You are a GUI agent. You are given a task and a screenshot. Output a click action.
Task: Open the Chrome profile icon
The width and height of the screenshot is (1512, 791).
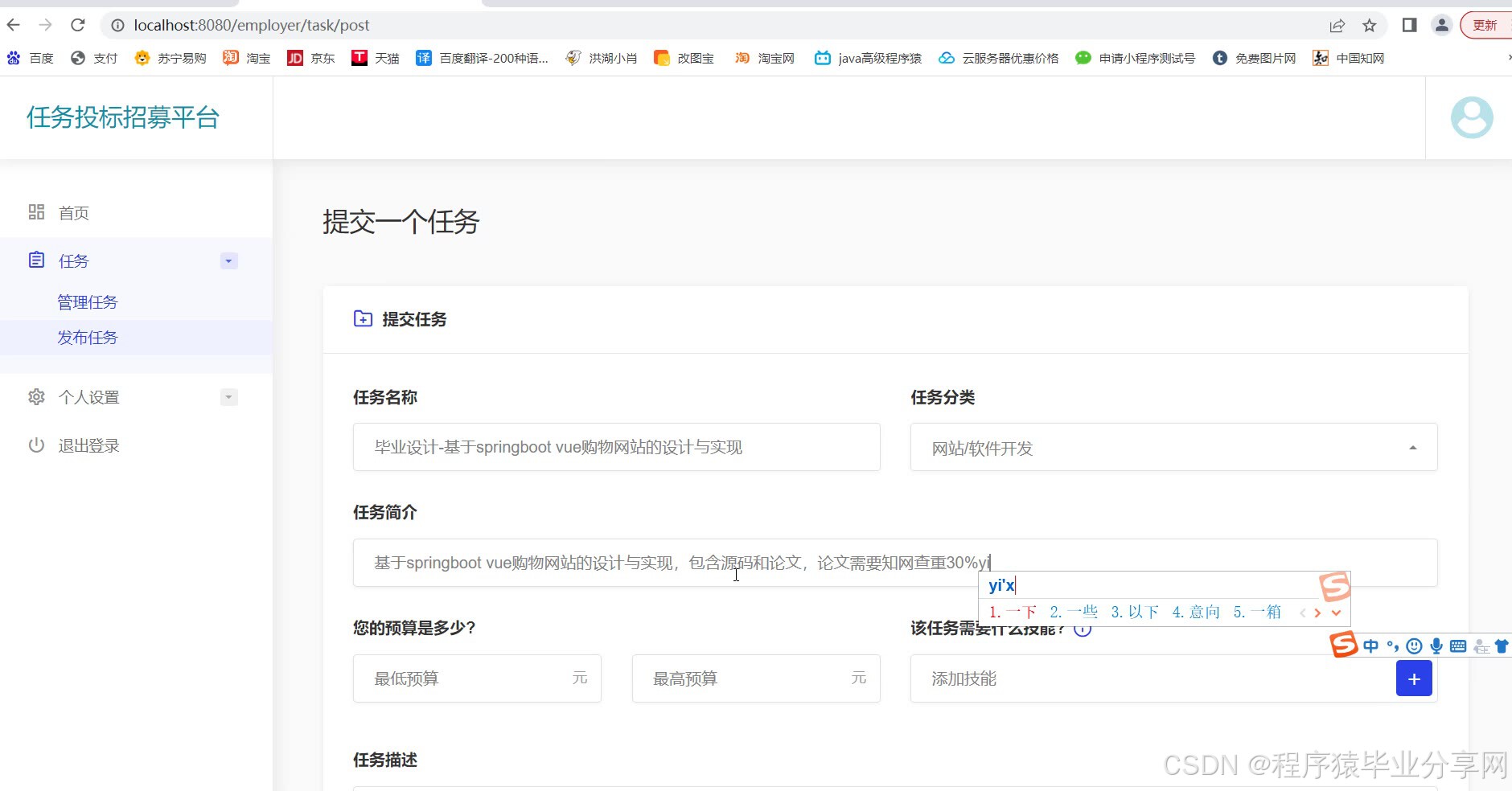[x=1442, y=26]
